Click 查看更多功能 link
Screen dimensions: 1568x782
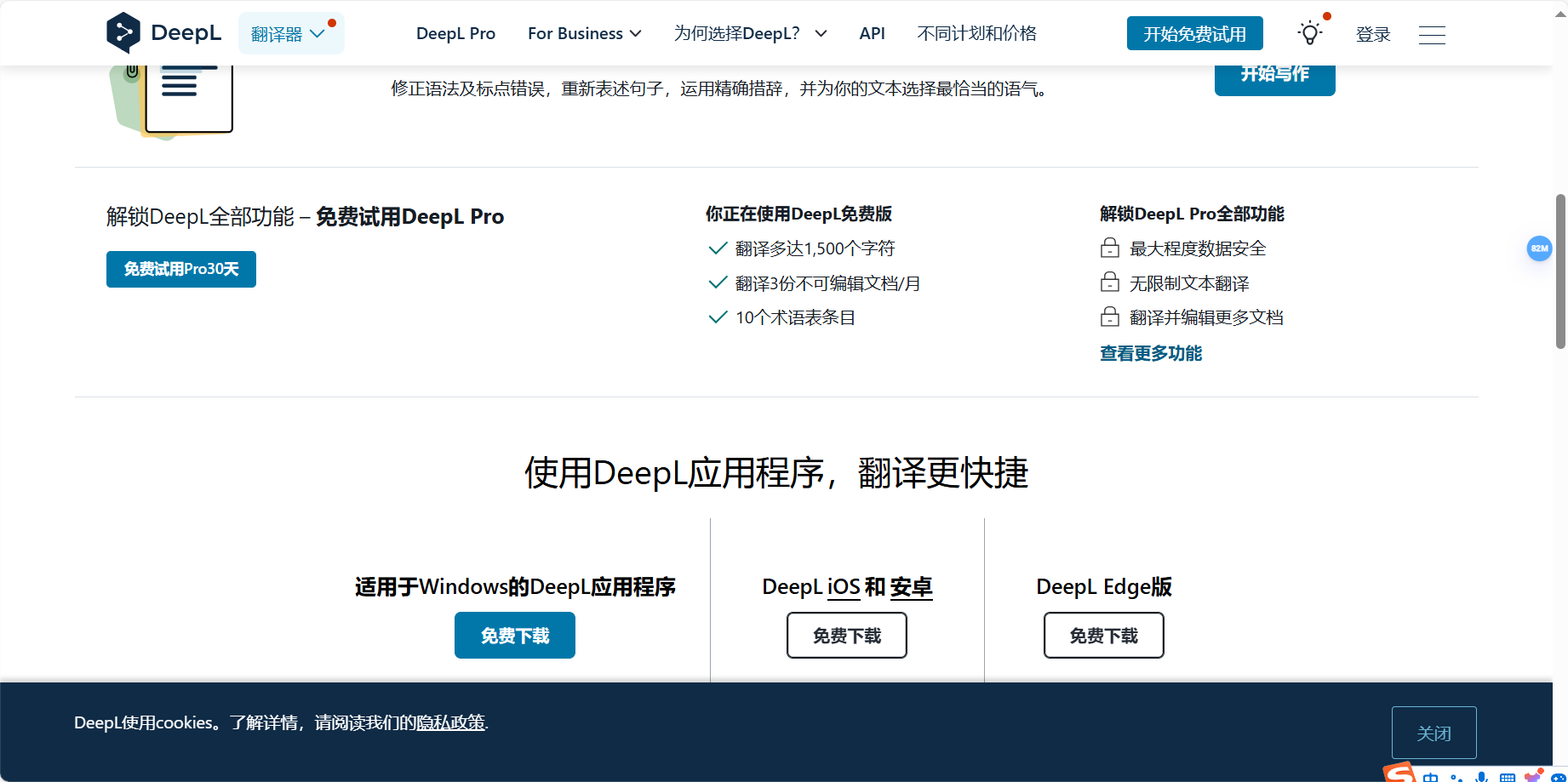pyautogui.click(x=1150, y=353)
